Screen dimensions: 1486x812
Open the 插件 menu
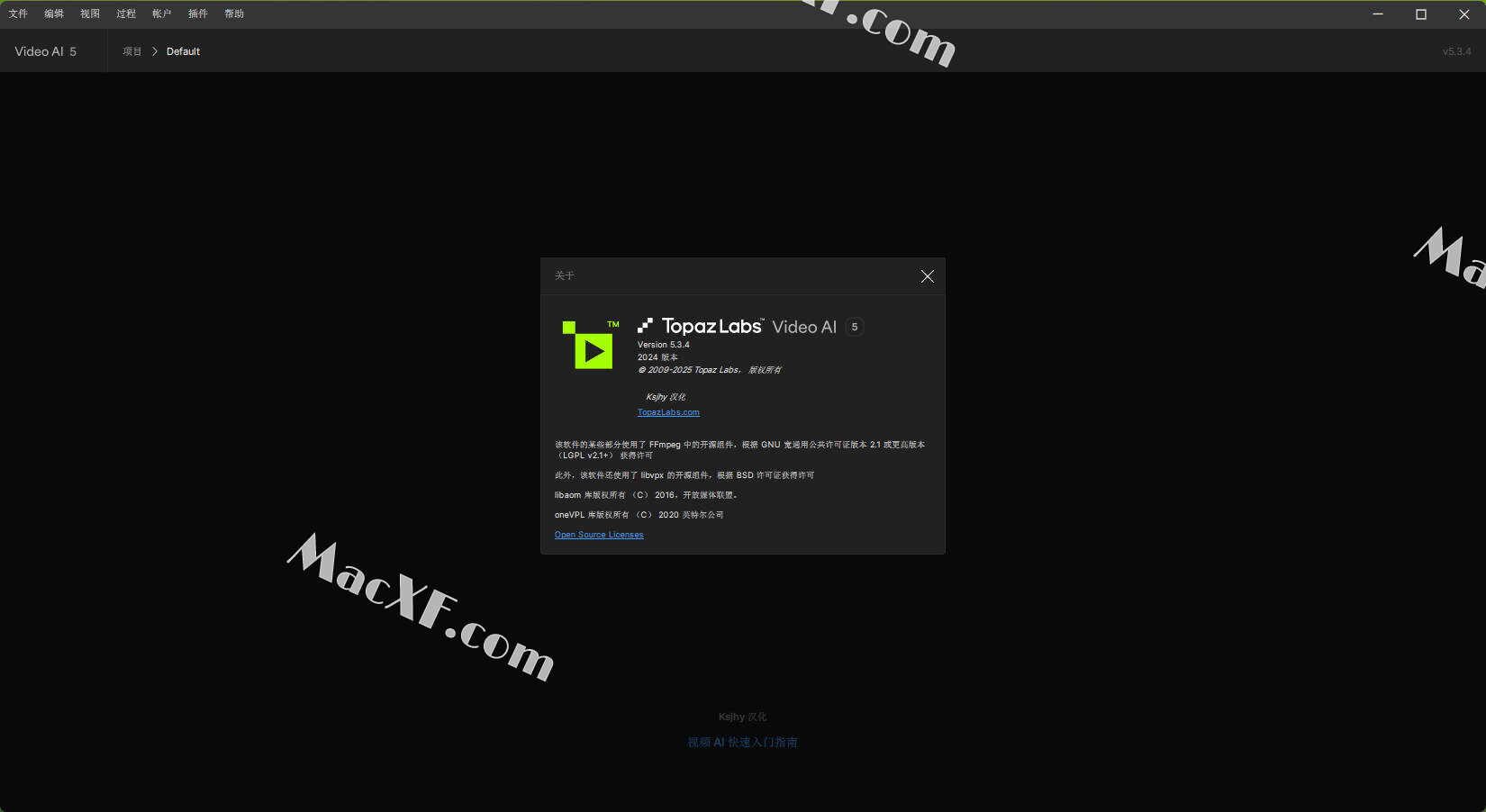198,14
